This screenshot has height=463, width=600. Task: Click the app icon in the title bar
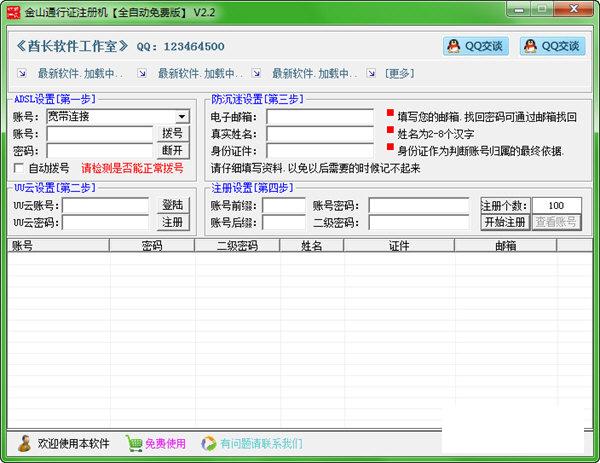(x=14, y=10)
